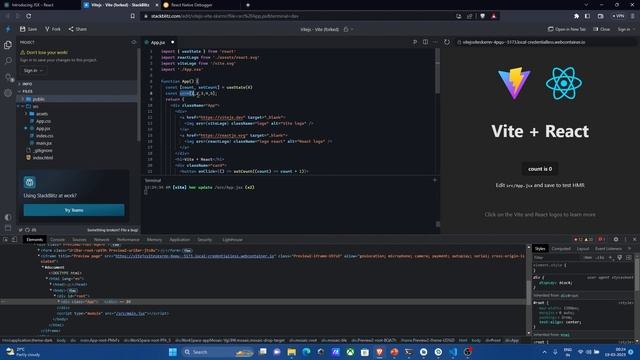Click the inspect element picker icon in DevTools
Screen dimensions: 640x360
tap(6, 239)
